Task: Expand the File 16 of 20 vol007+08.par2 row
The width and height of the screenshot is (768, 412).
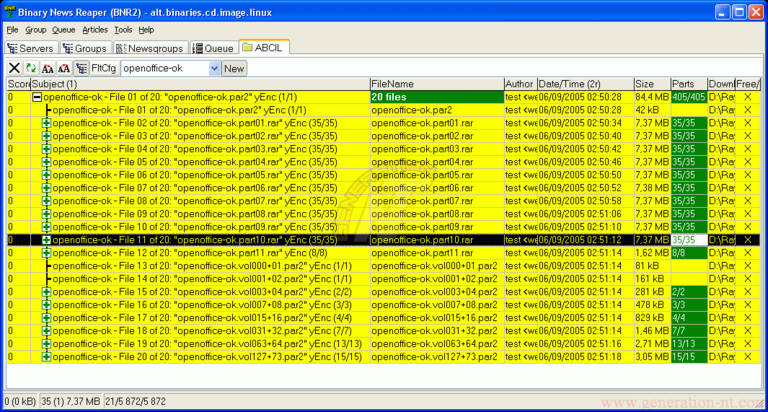Action: click(47, 305)
